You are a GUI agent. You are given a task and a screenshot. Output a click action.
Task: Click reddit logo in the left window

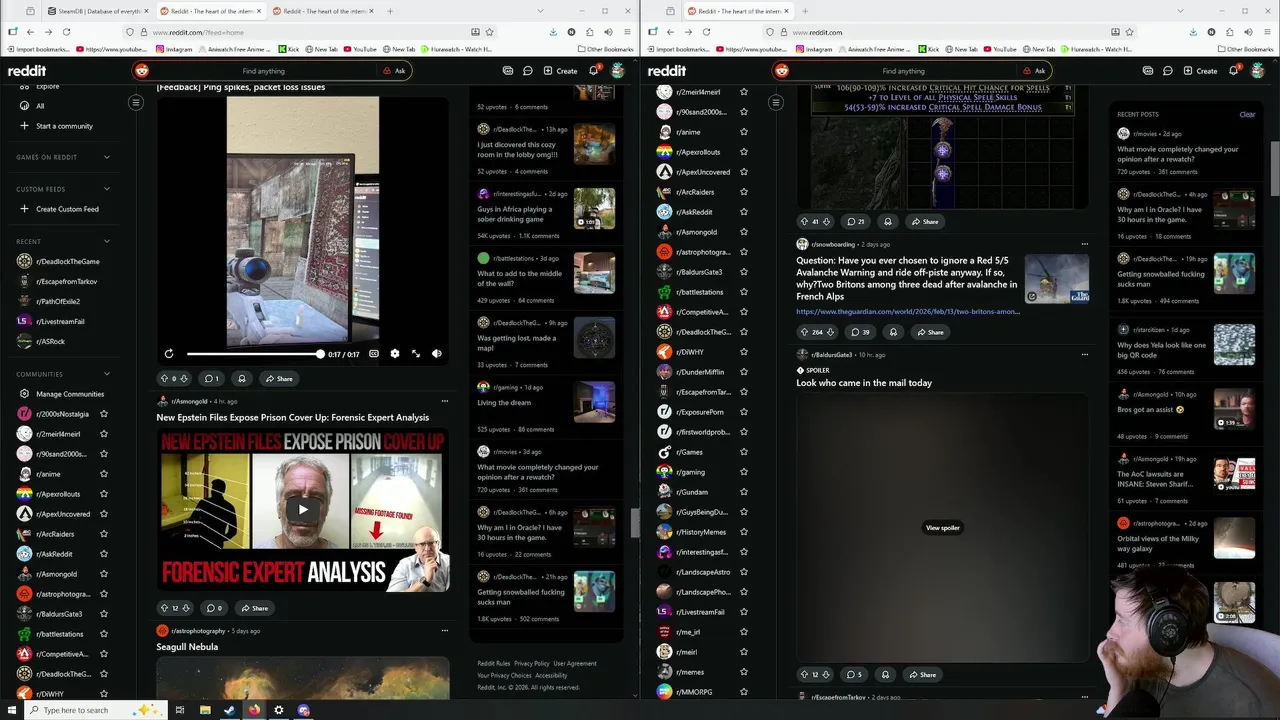tap(27, 71)
